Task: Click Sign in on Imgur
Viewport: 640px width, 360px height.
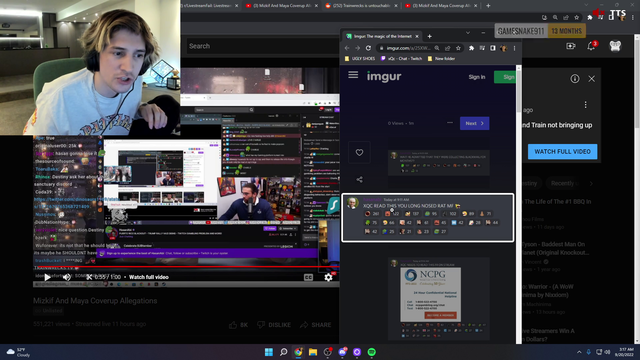Action: tap(477, 77)
